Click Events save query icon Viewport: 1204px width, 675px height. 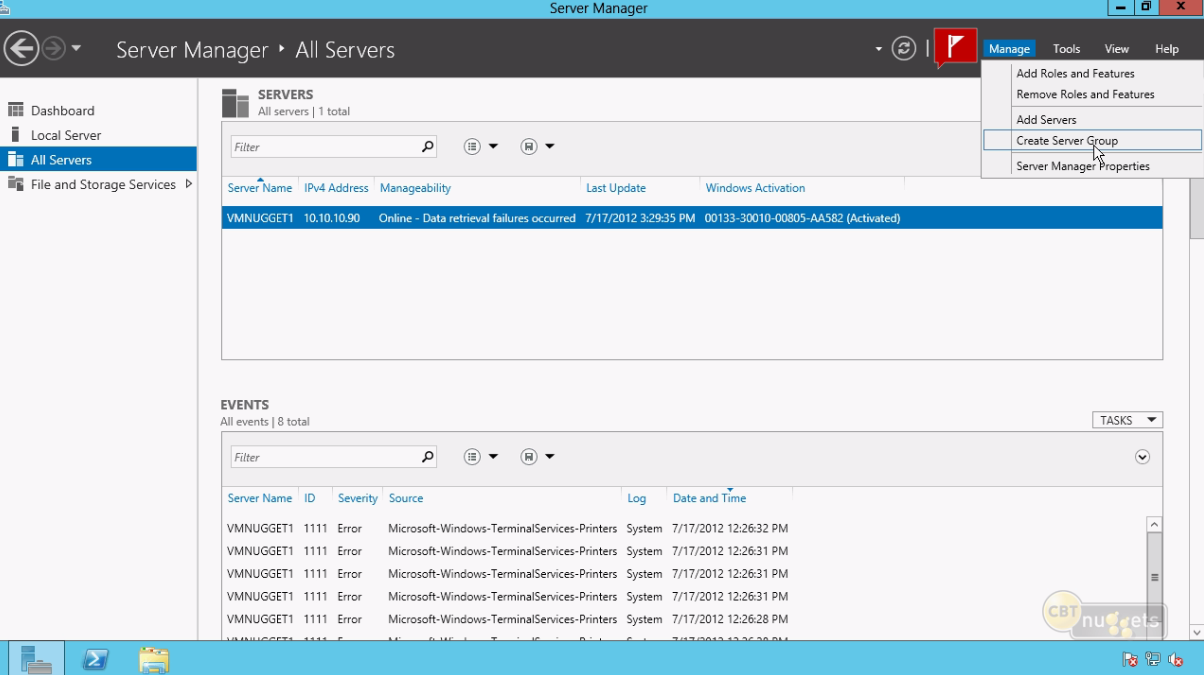[x=529, y=457]
